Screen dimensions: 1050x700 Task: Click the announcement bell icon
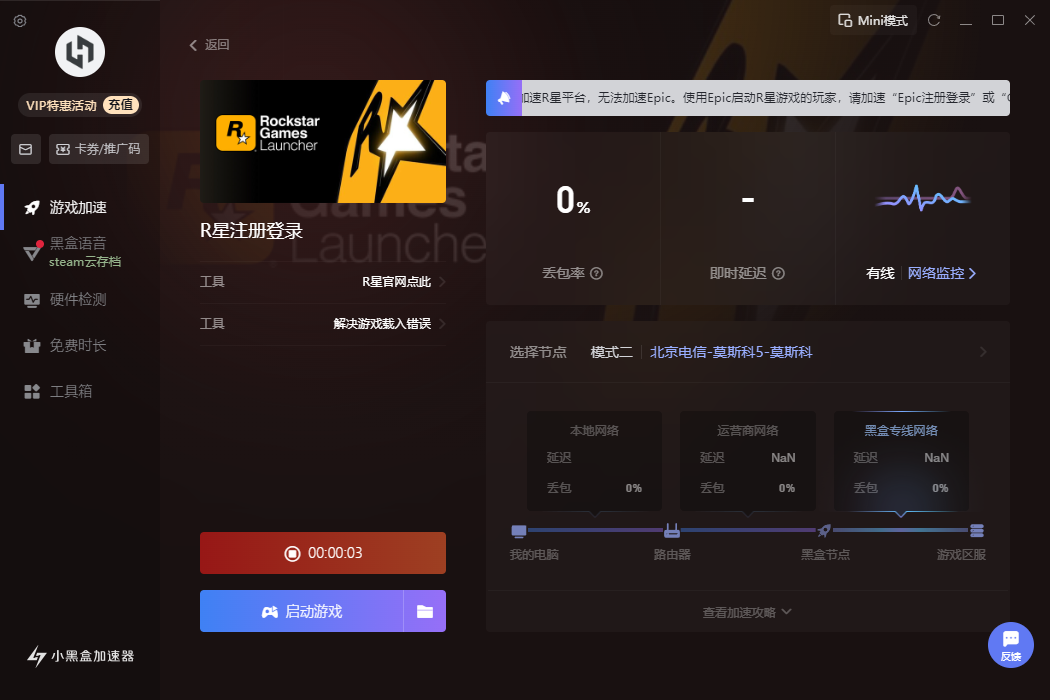tap(504, 98)
